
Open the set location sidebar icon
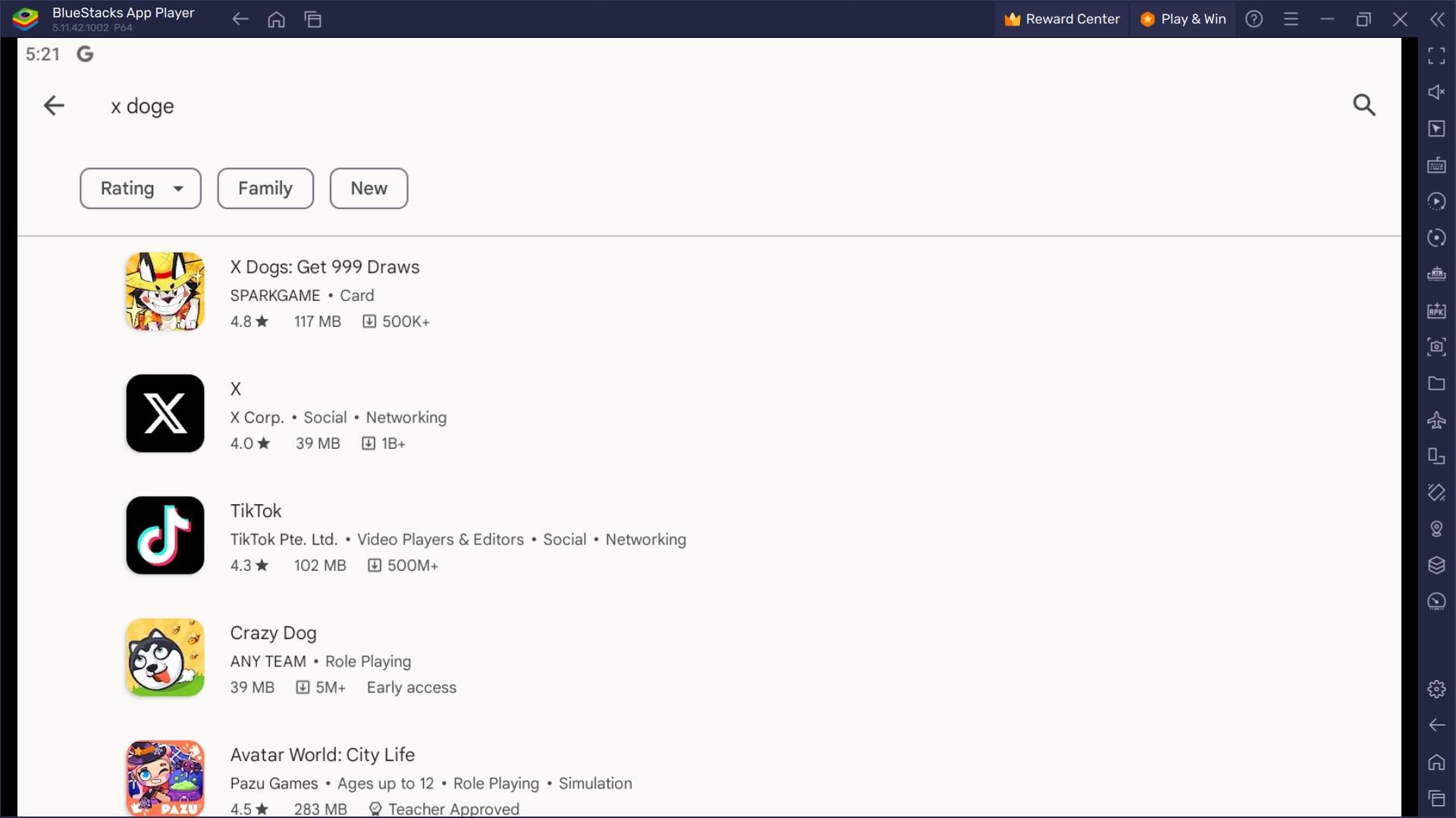[x=1436, y=528]
